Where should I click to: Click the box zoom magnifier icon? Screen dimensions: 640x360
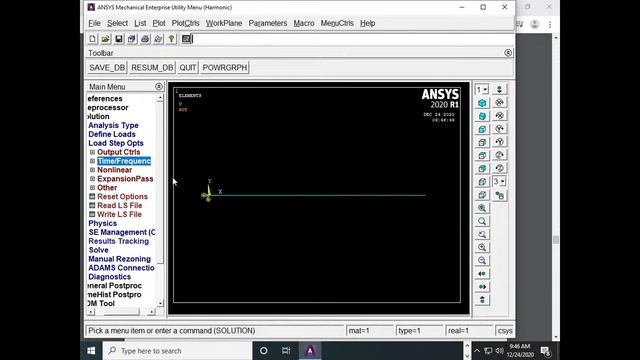pyautogui.click(x=482, y=221)
